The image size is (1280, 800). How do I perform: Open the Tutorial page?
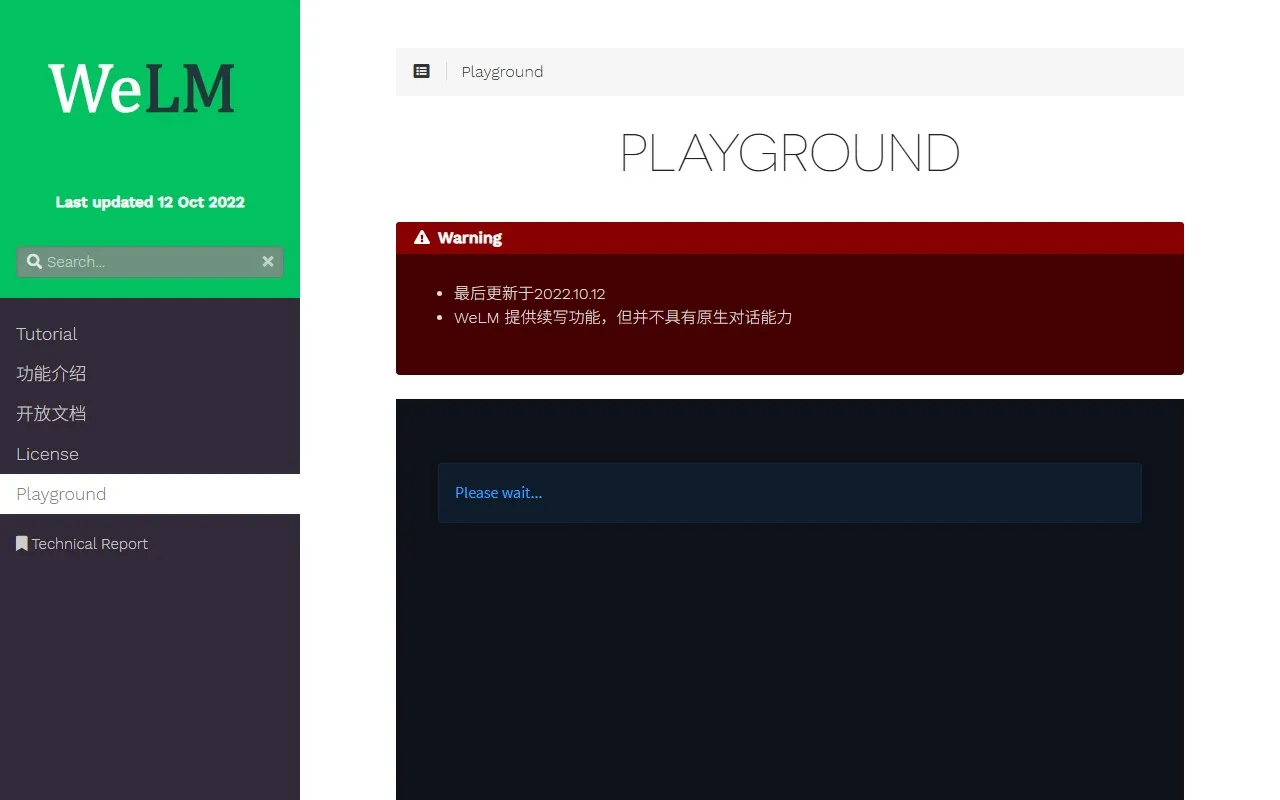(x=47, y=334)
